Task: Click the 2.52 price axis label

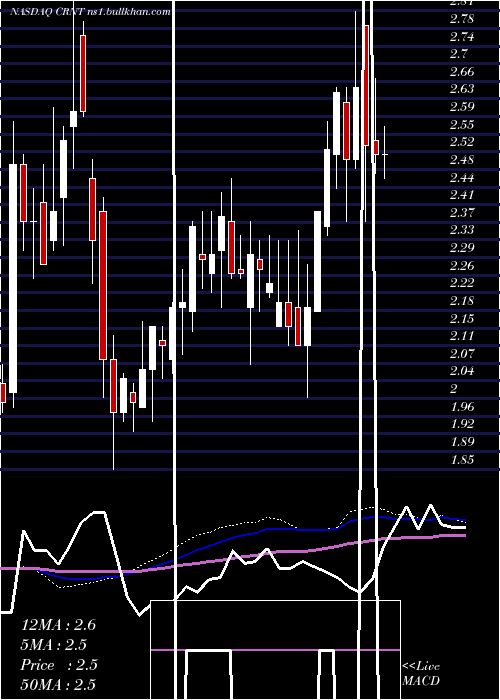Action: [x=462, y=142]
